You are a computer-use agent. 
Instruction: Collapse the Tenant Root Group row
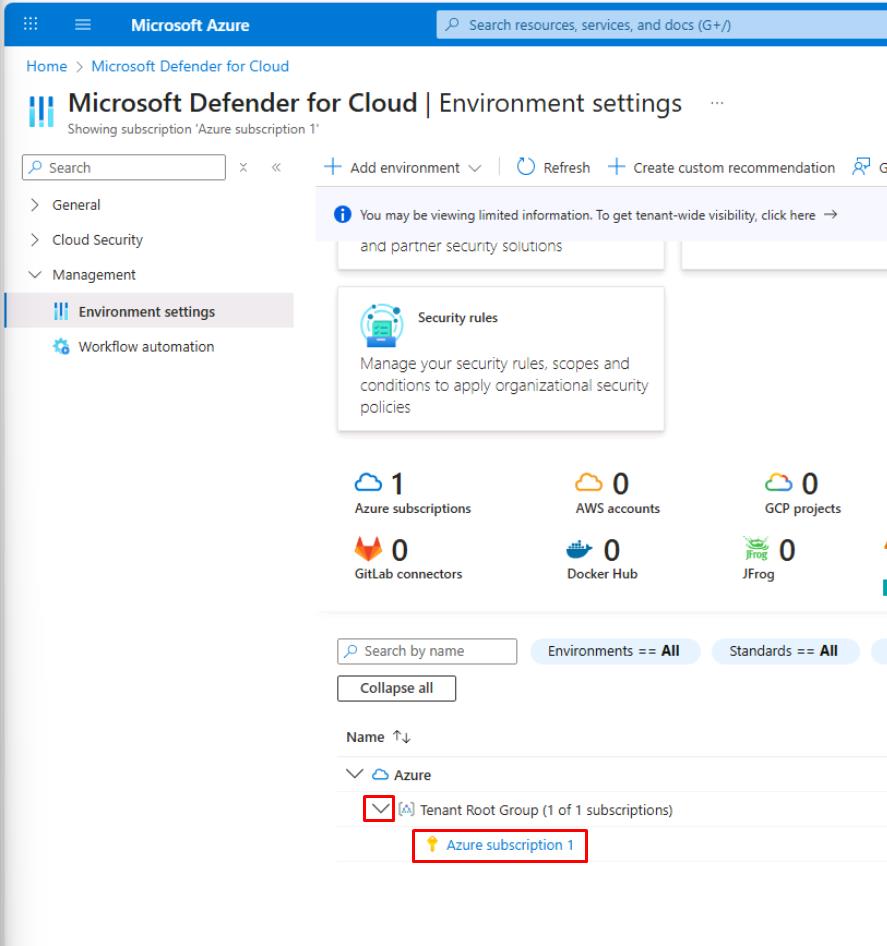click(x=378, y=809)
